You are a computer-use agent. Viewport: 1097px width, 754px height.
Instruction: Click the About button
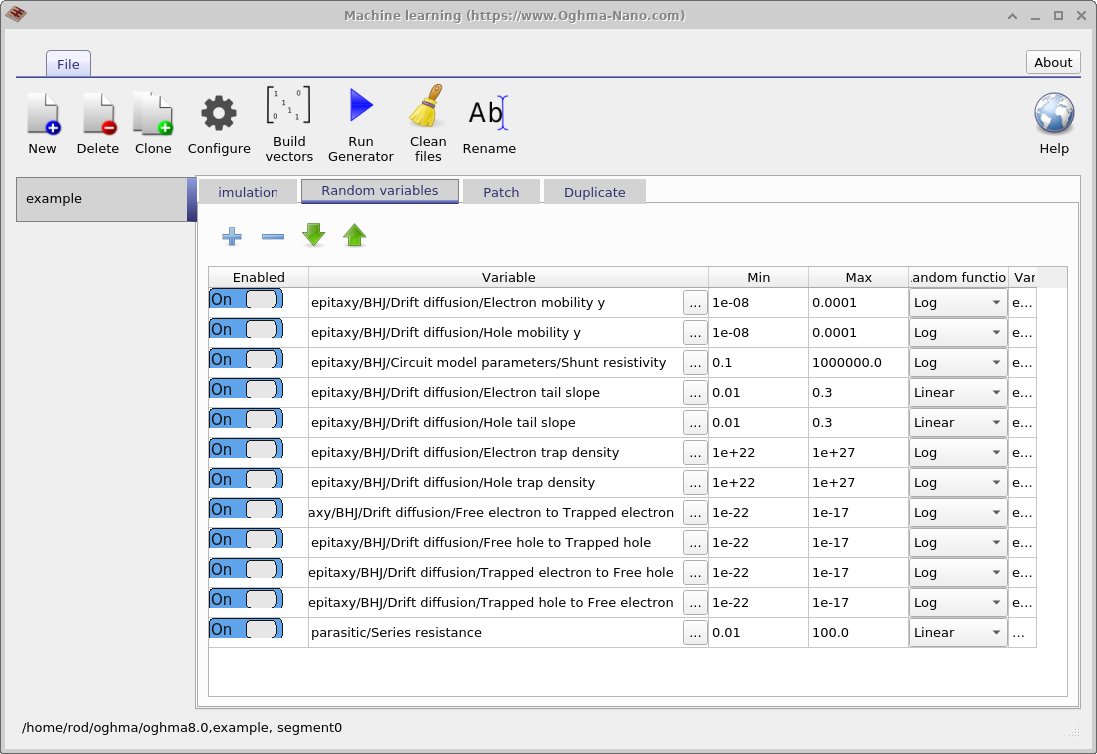[1053, 62]
